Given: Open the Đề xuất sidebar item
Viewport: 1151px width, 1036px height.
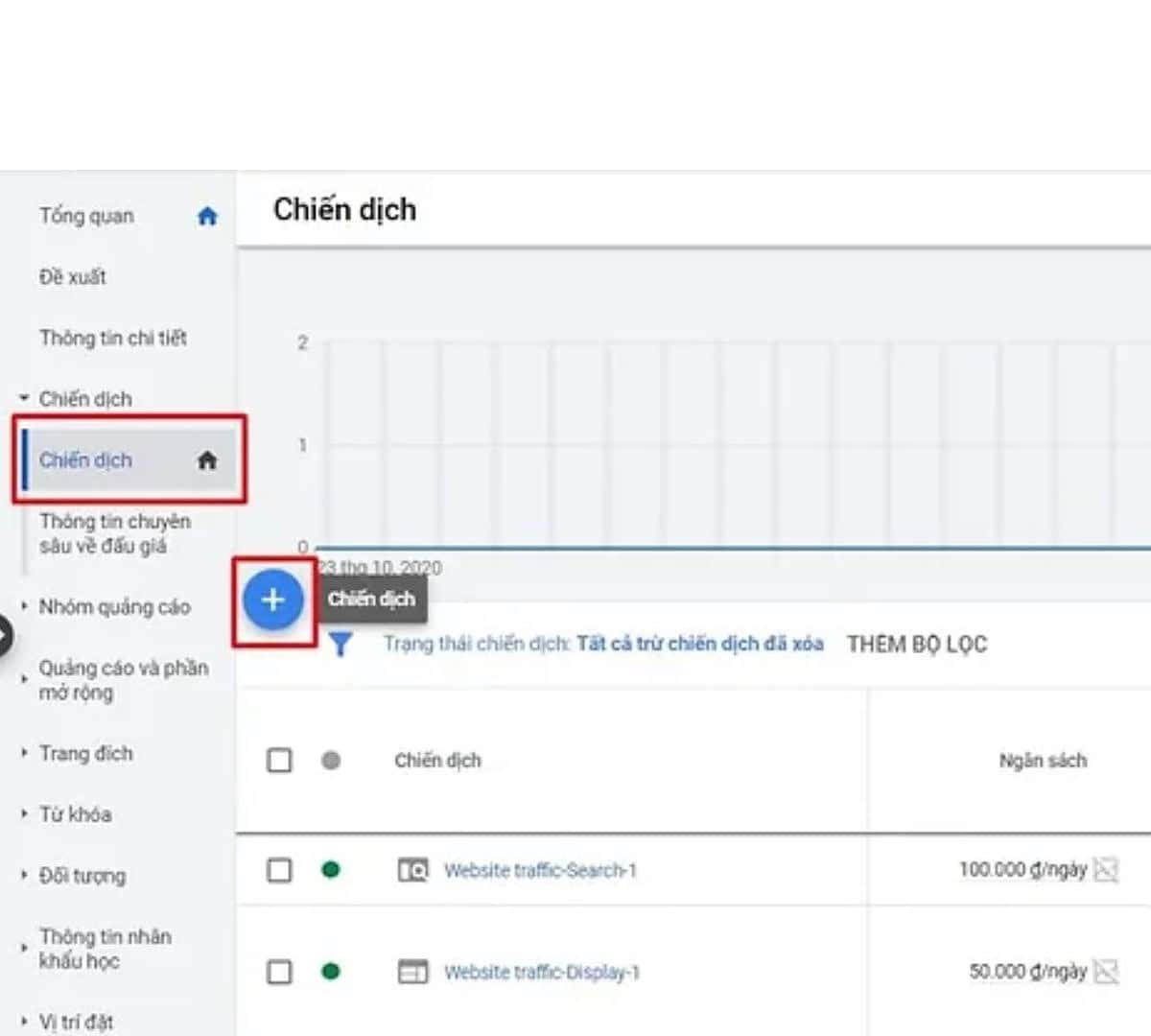Looking at the screenshot, I should pos(73,277).
